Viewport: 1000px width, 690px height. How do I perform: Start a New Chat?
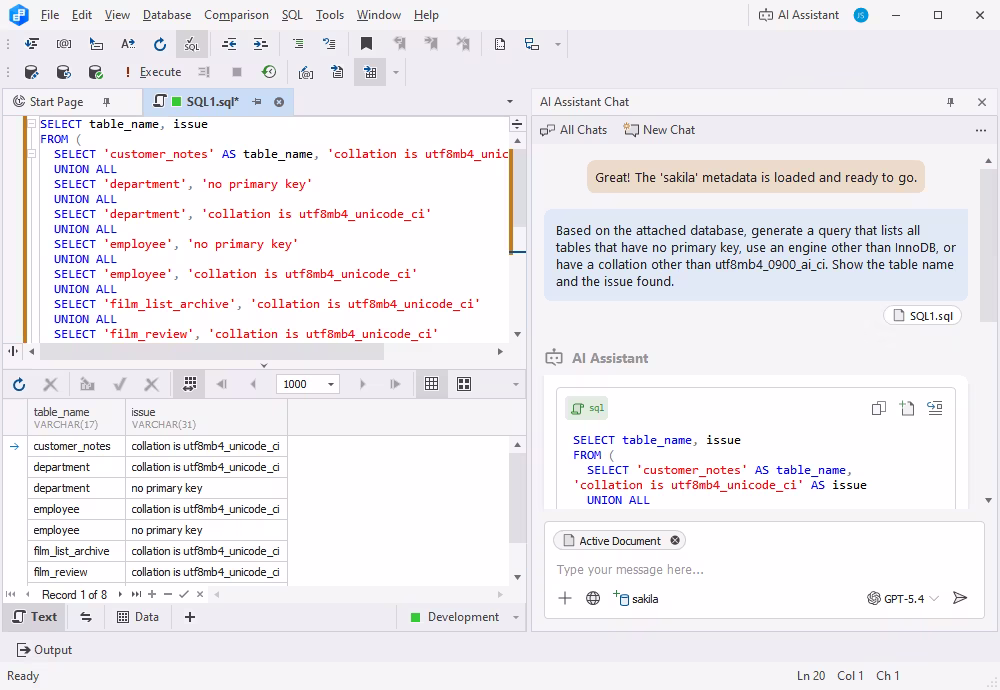[659, 130]
